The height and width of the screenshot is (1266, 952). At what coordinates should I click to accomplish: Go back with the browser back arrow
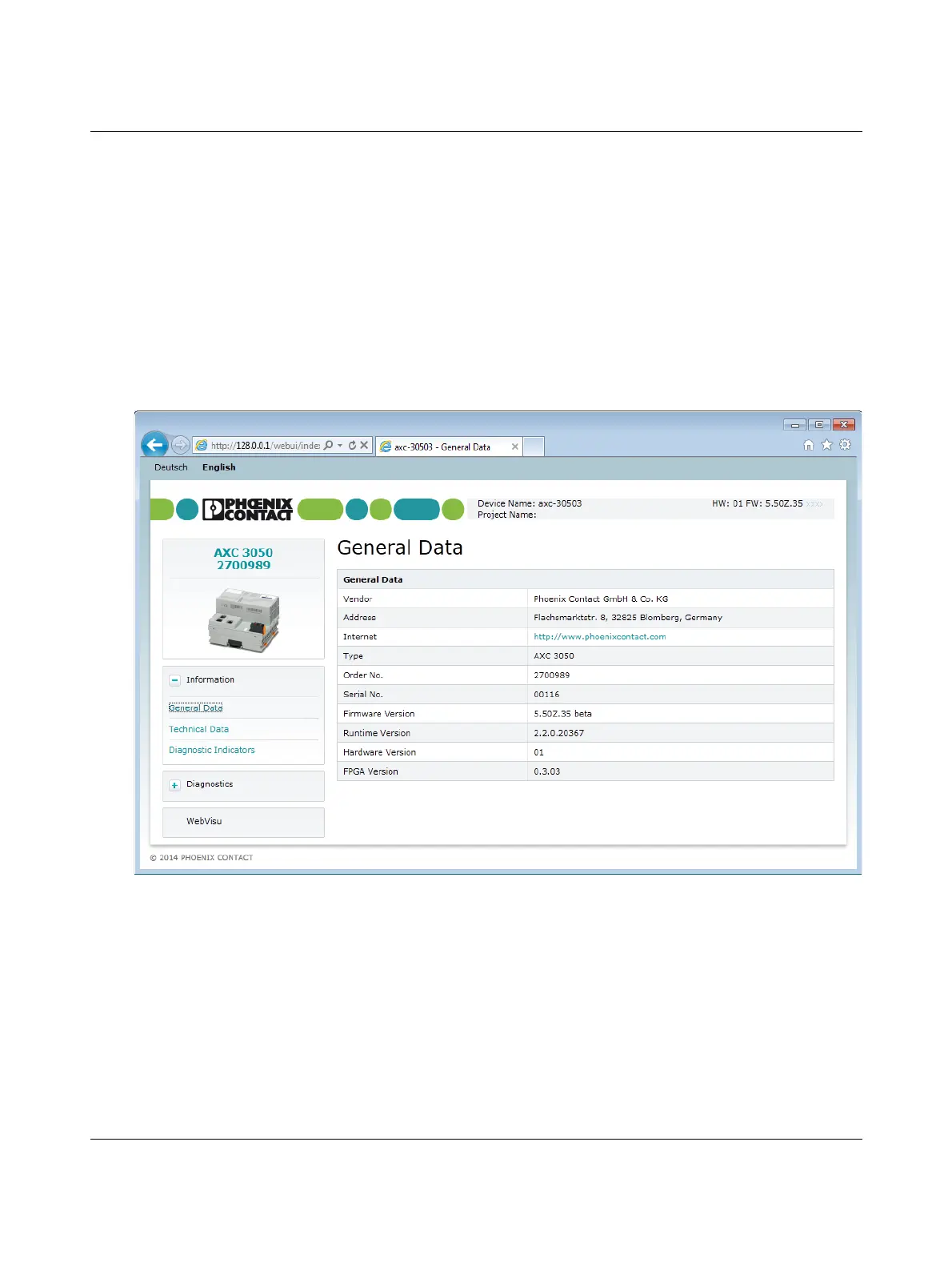pyautogui.click(x=154, y=445)
